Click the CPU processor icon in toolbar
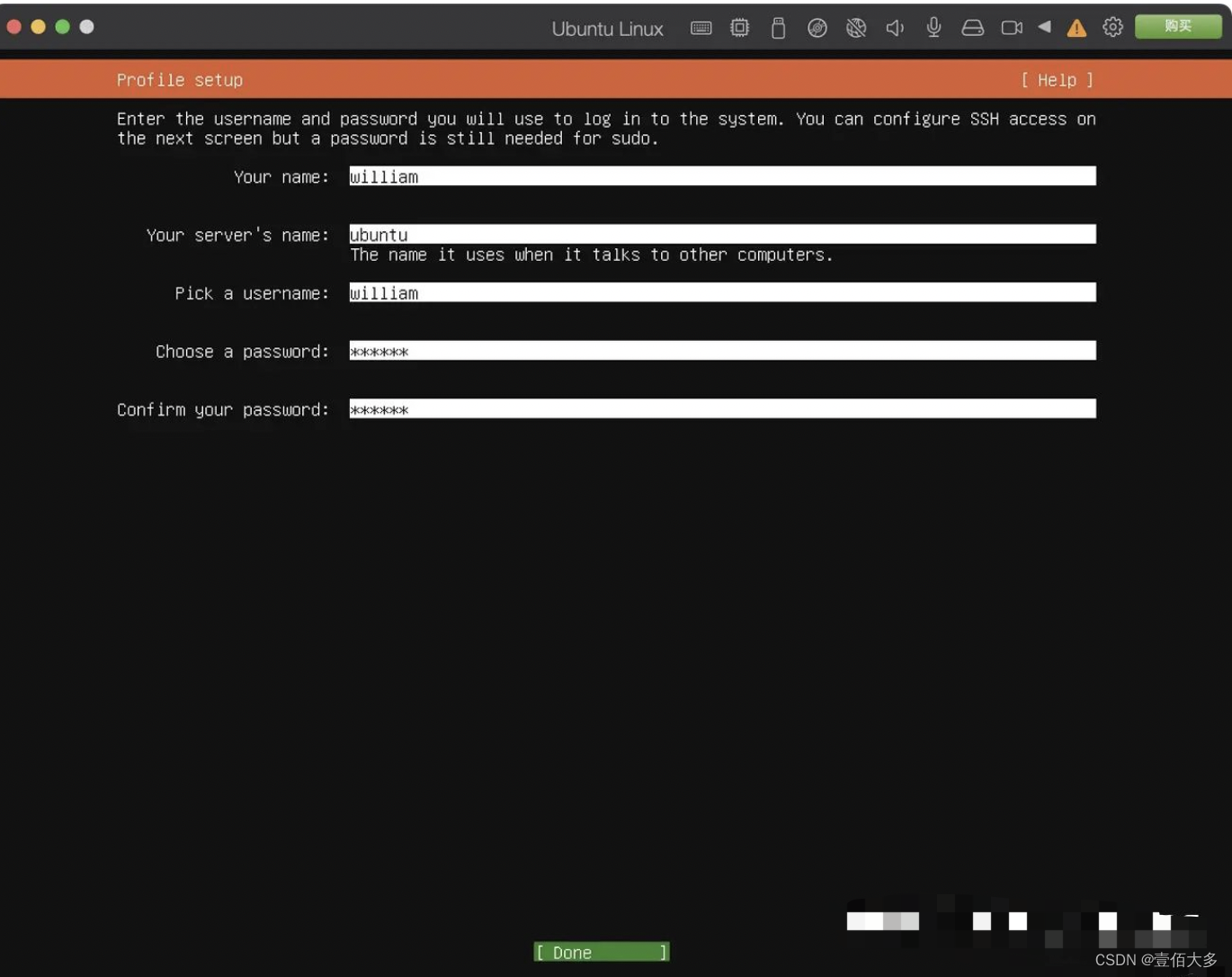Image resolution: width=1232 pixels, height=977 pixels. (739, 28)
